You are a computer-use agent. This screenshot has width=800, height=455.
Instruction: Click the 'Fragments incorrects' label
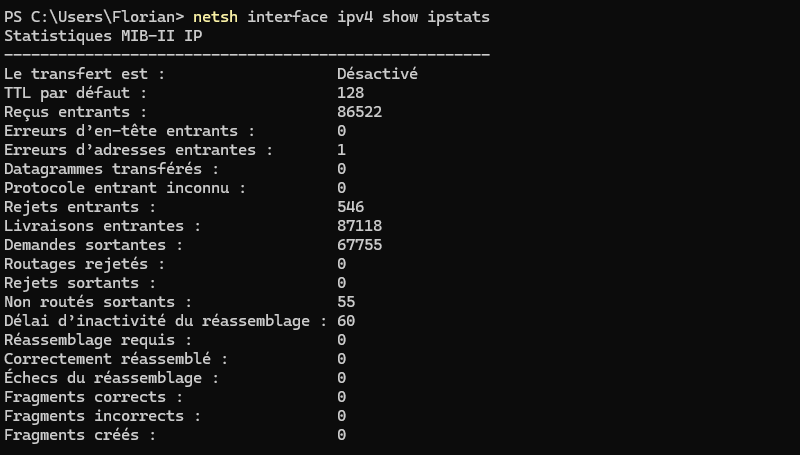click(103, 416)
